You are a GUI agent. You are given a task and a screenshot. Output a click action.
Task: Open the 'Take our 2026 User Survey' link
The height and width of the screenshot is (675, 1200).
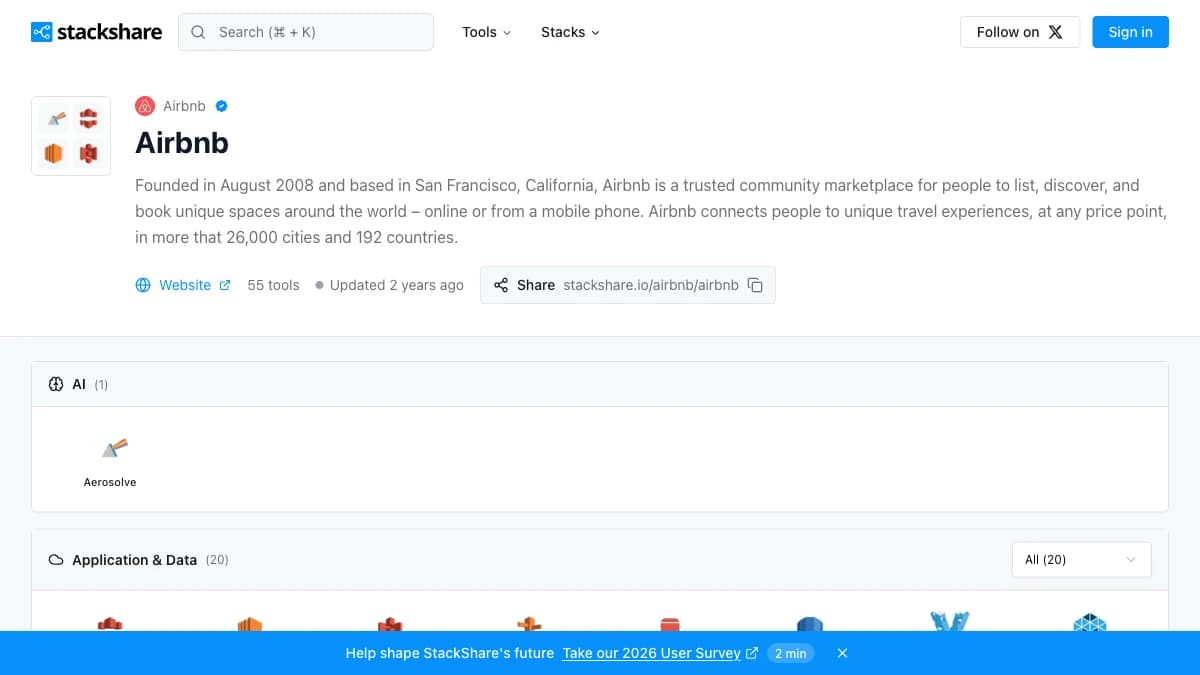click(x=660, y=653)
